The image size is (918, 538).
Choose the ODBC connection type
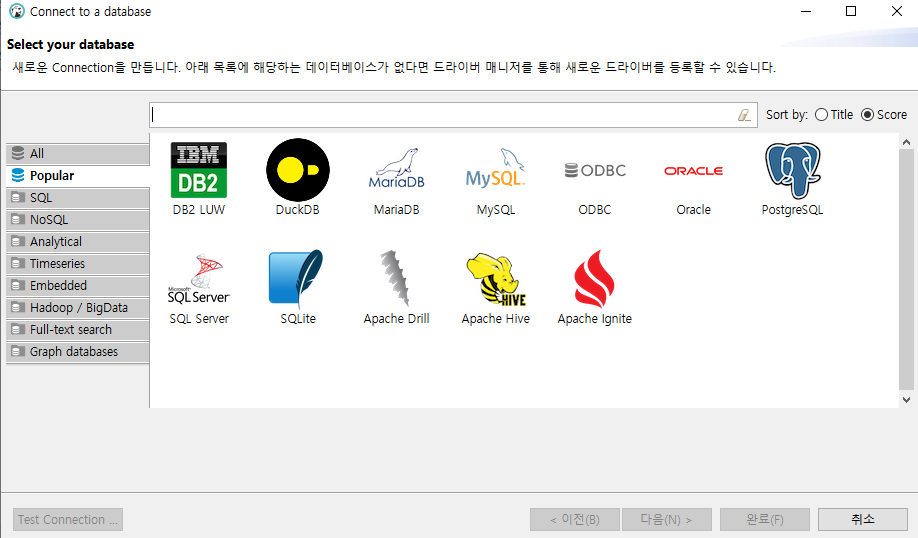tap(594, 170)
